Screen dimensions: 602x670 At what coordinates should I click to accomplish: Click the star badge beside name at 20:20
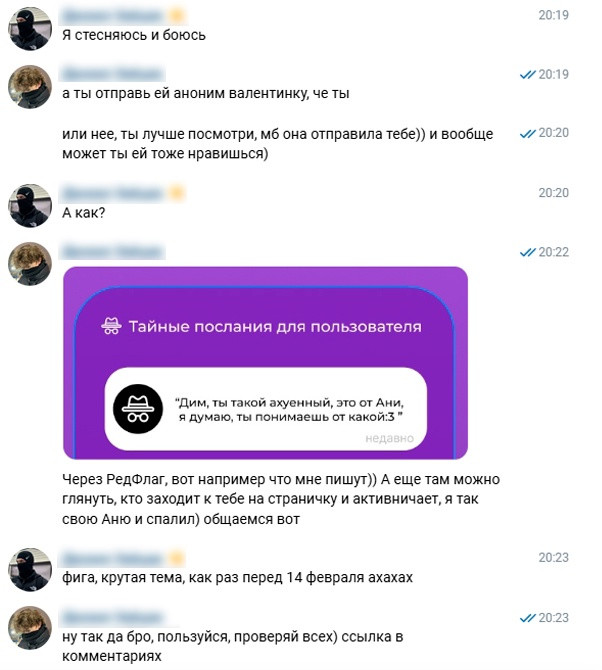pos(177,194)
